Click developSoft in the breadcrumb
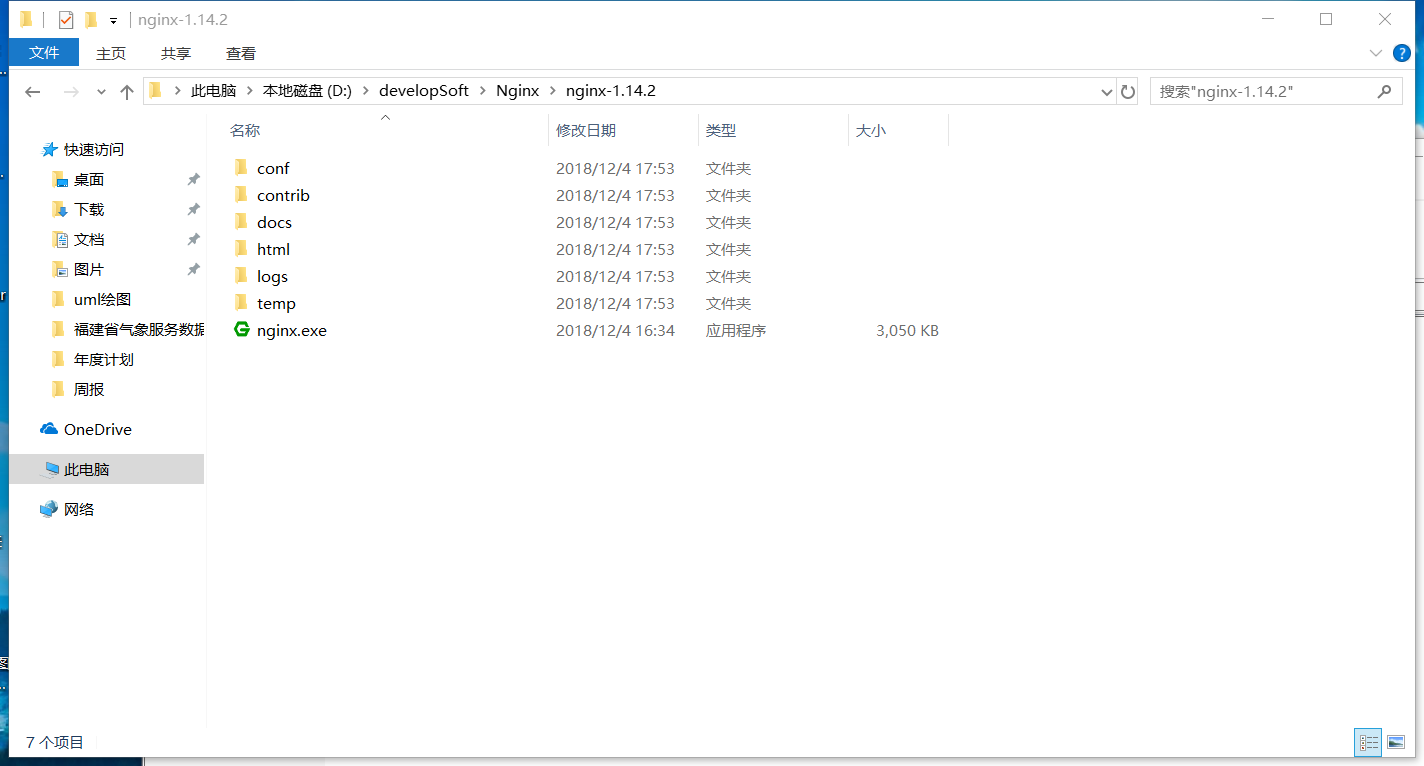The height and width of the screenshot is (766, 1424). click(x=424, y=91)
